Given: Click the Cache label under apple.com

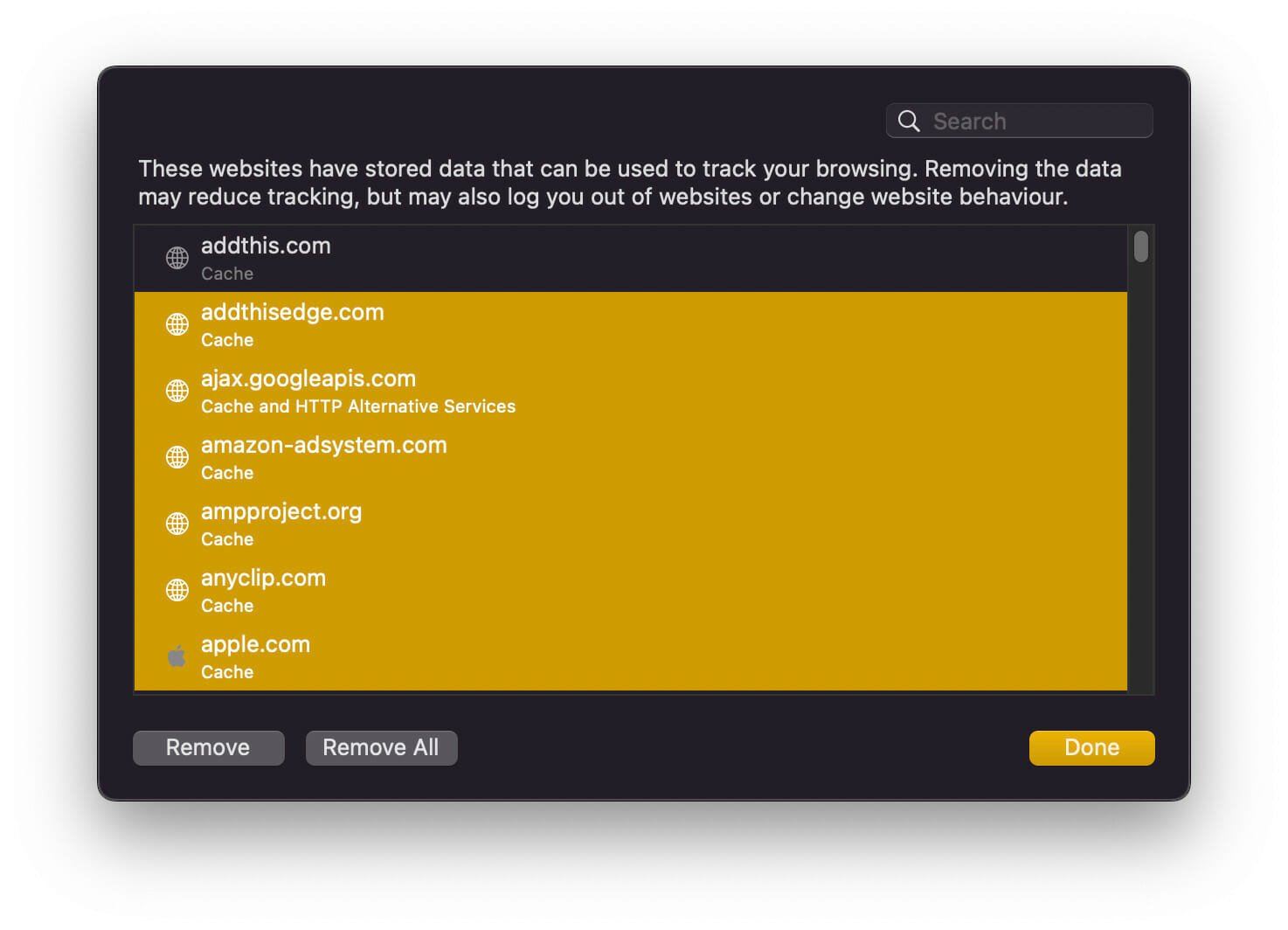Looking at the screenshot, I should [x=227, y=672].
